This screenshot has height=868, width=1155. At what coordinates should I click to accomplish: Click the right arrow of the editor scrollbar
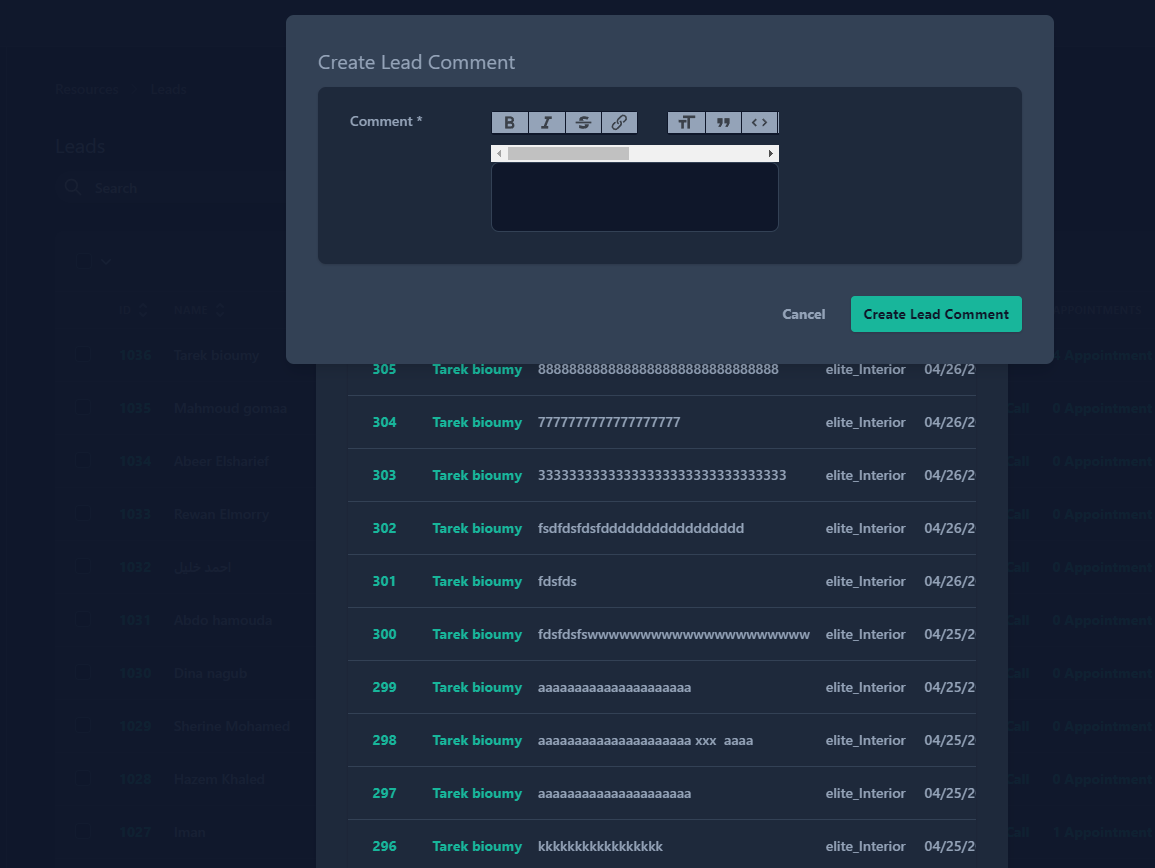coord(771,154)
